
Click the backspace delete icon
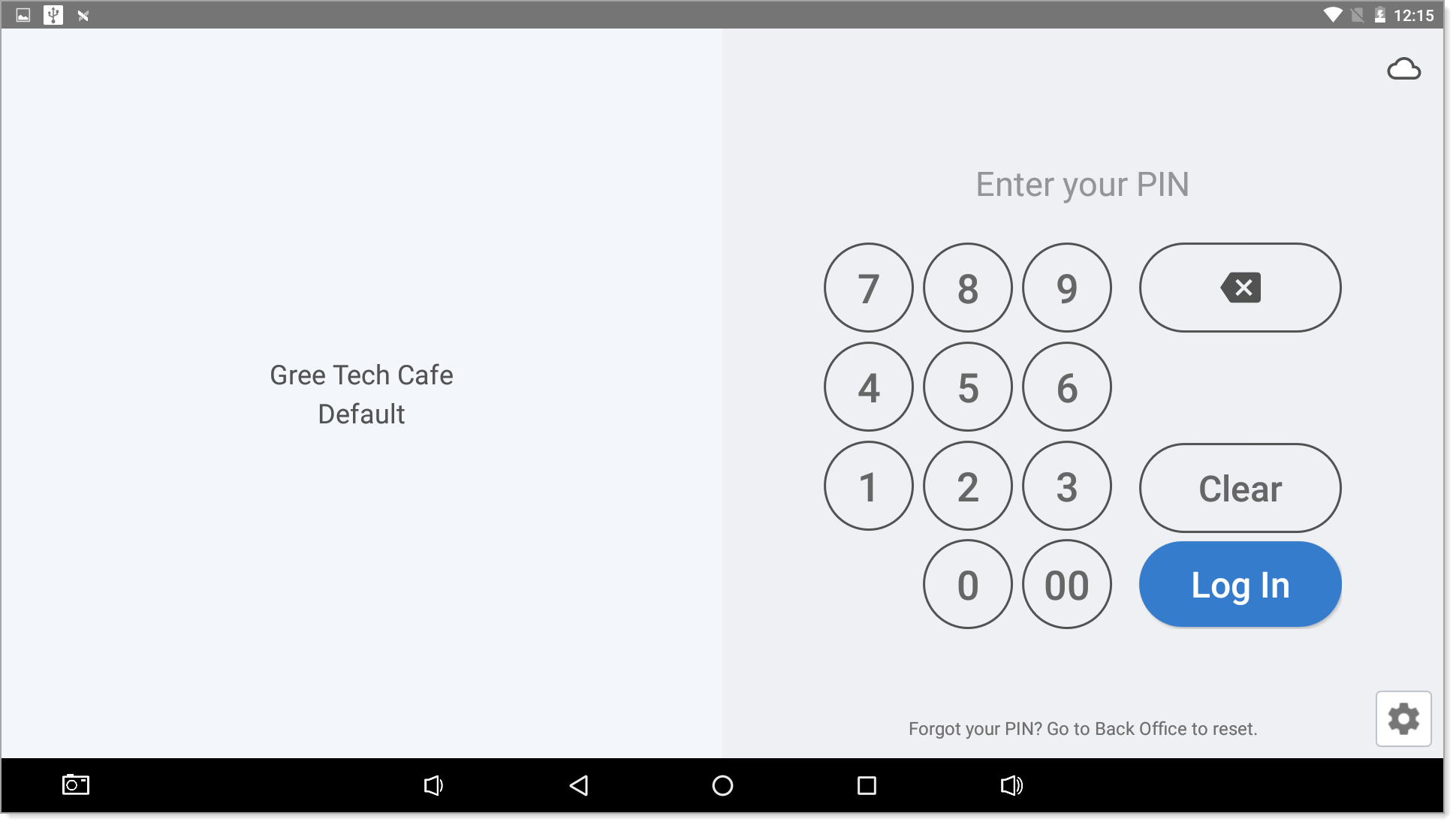coord(1240,288)
